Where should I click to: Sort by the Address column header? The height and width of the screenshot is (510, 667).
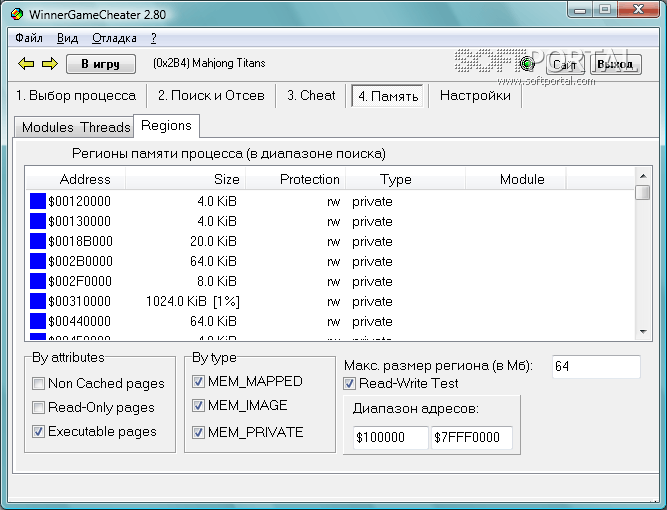[75, 179]
